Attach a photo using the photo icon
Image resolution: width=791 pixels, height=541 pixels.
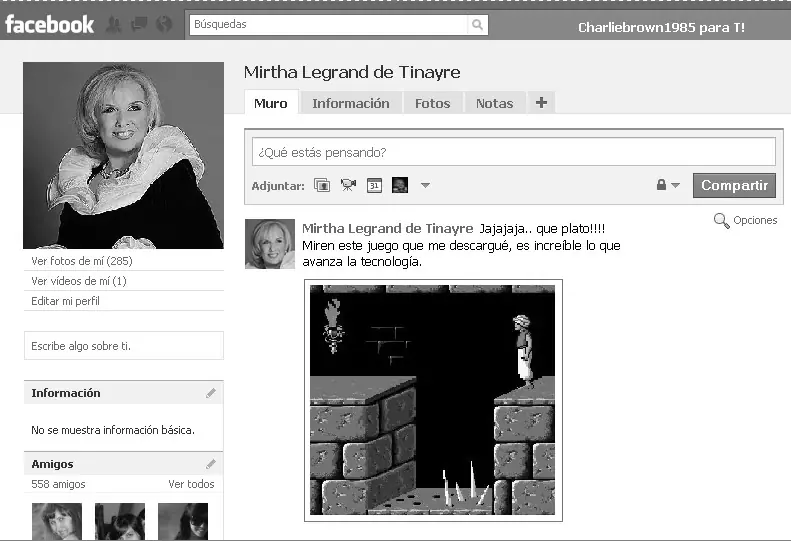click(322, 185)
